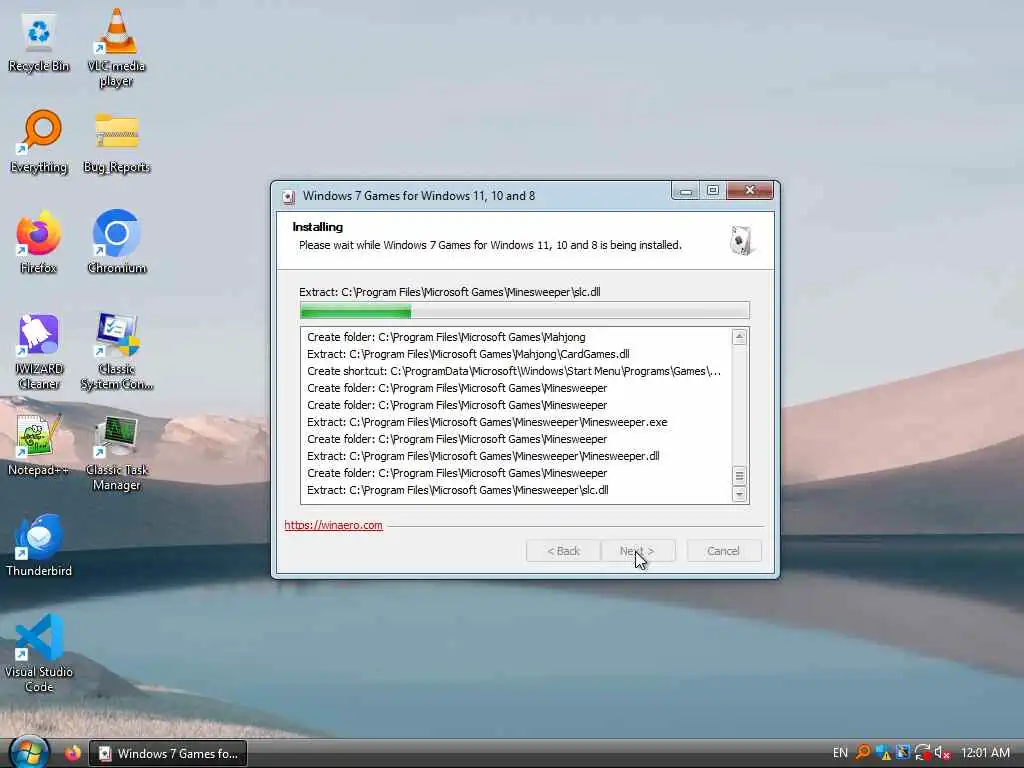The height and width of the screenshot is (768, 1024).
Task: Open the sync error tray icon
Action: tap(923, 753)
